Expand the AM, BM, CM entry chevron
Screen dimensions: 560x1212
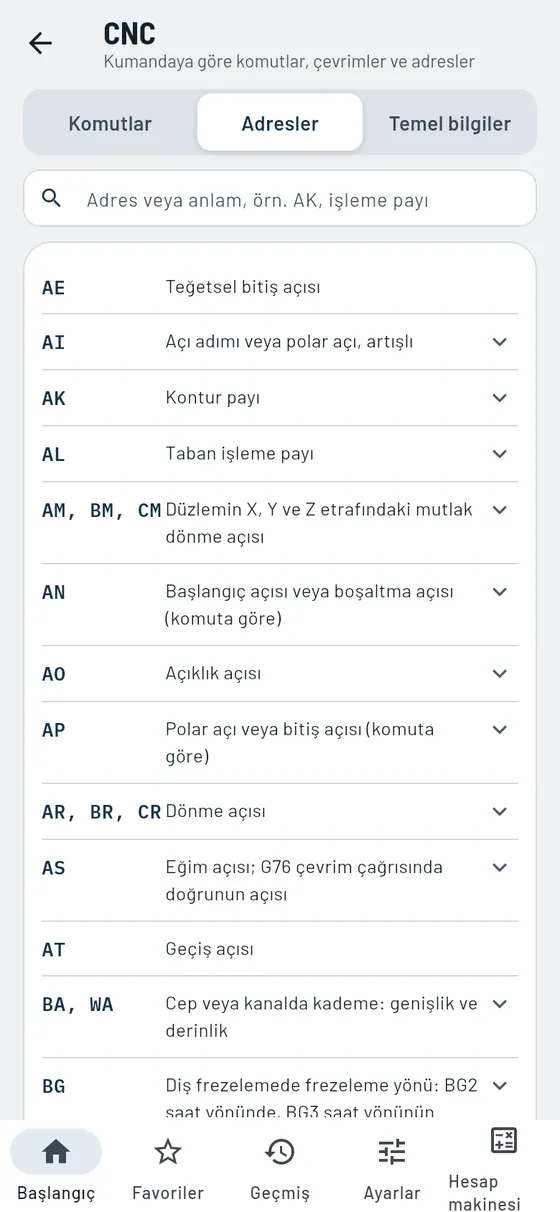tap(500, 510)
